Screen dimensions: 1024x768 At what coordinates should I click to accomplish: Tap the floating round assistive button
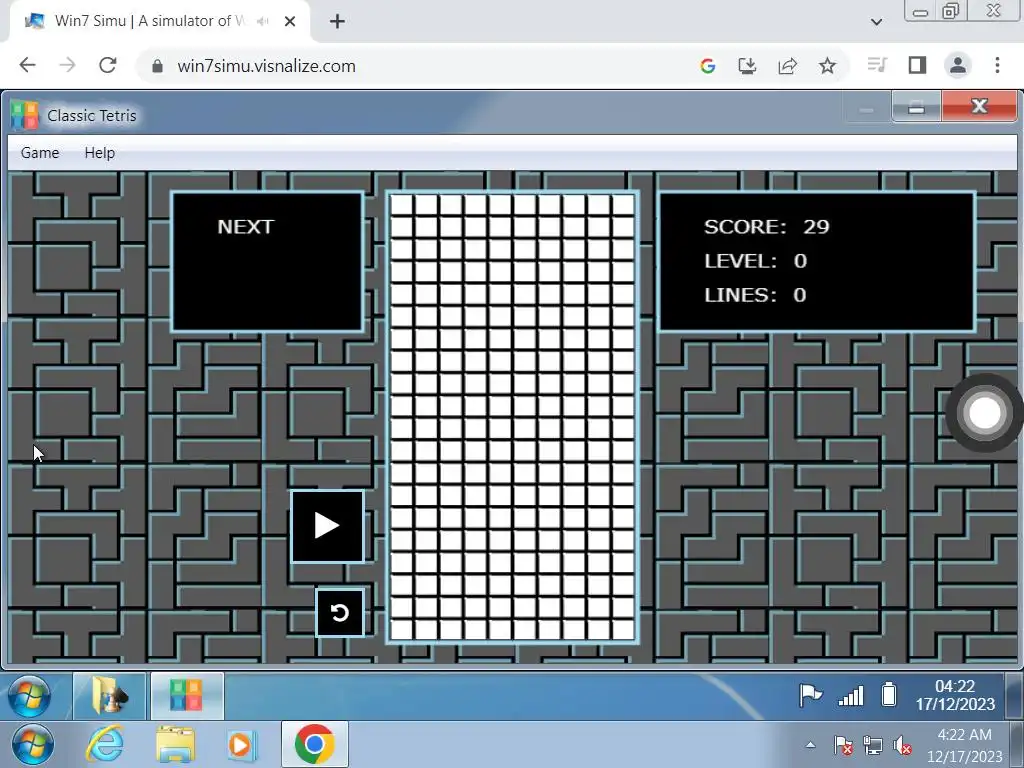pyautogui.click(x=984, y=413)
